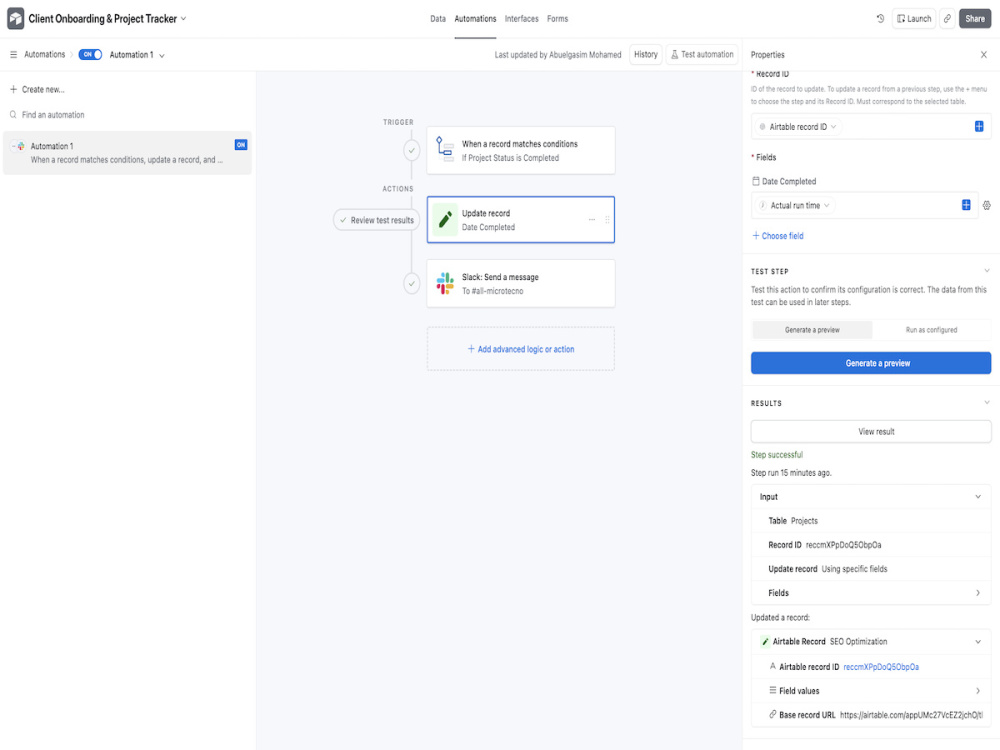The image size is (1000, 750).
Task: Click the Automation 1 list item icon
Action: tap(18, 146)
